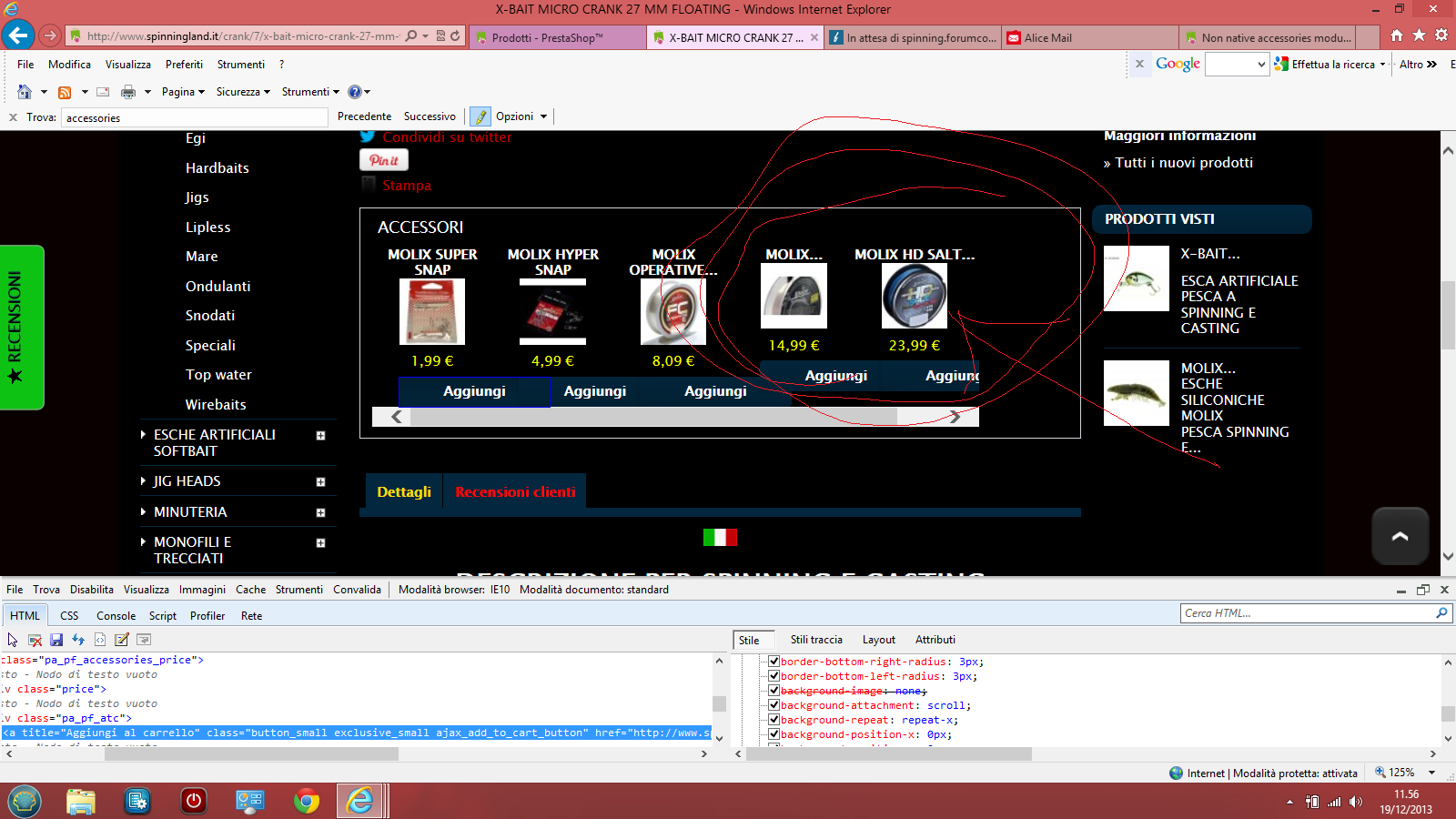Expand the JIG HEADS category

(320, 482)
